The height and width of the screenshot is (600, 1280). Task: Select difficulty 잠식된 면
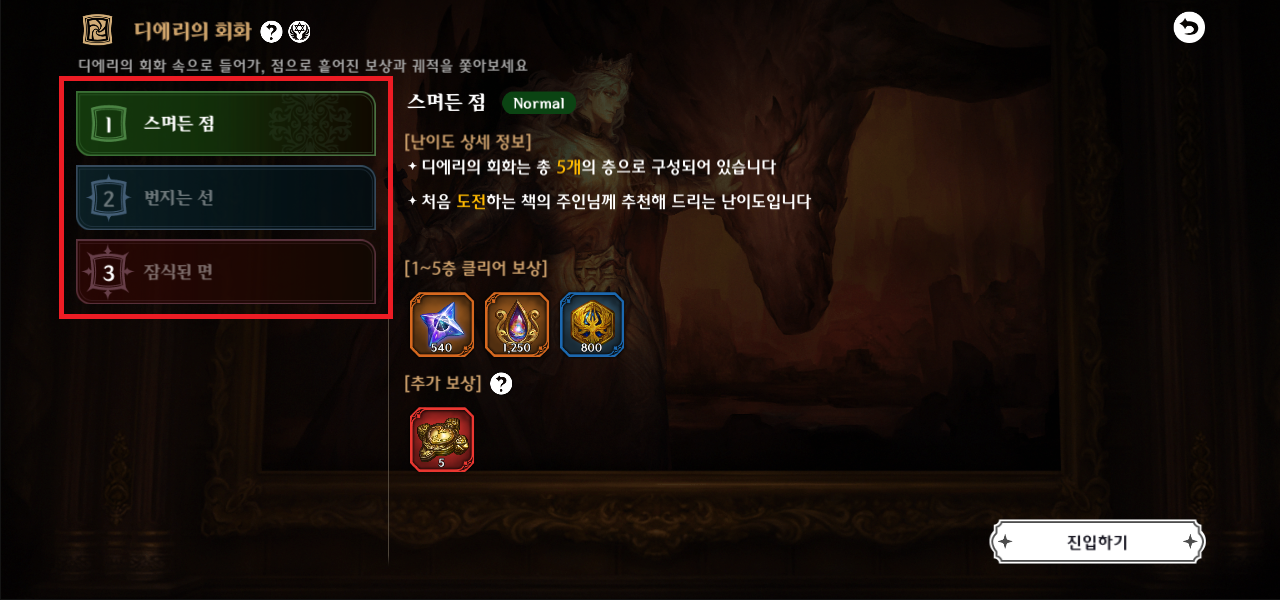pyautogui.click(x=226, y=272)
